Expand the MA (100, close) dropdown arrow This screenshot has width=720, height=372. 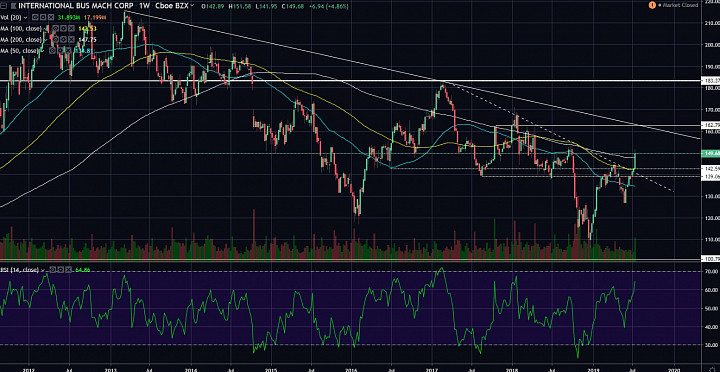[45, 28]
